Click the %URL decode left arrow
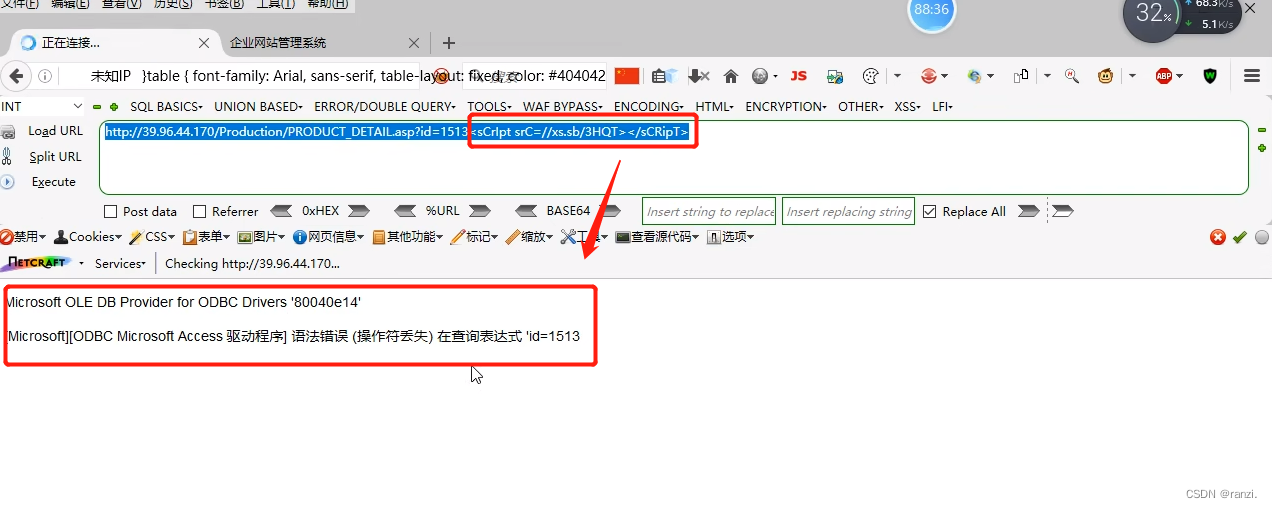Viewport: 1272px width, 508px height. tap(406, 211)
